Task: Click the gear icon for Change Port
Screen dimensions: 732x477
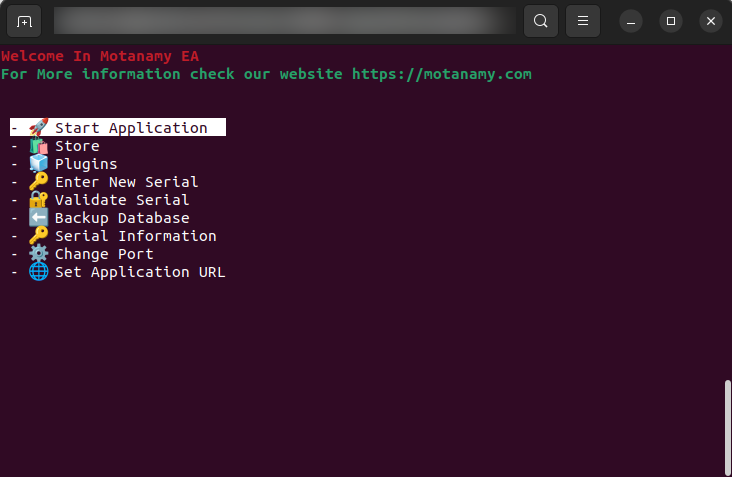Action: point(38,254)
